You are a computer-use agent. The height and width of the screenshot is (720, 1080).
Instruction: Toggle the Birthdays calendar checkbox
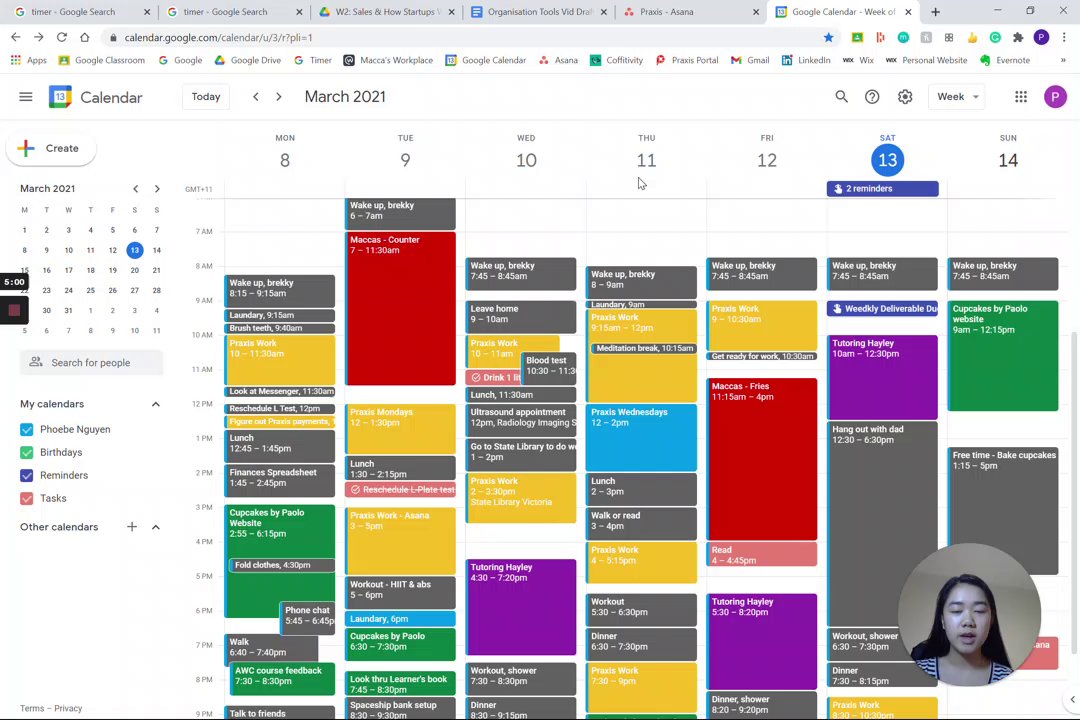coord(27,453)
